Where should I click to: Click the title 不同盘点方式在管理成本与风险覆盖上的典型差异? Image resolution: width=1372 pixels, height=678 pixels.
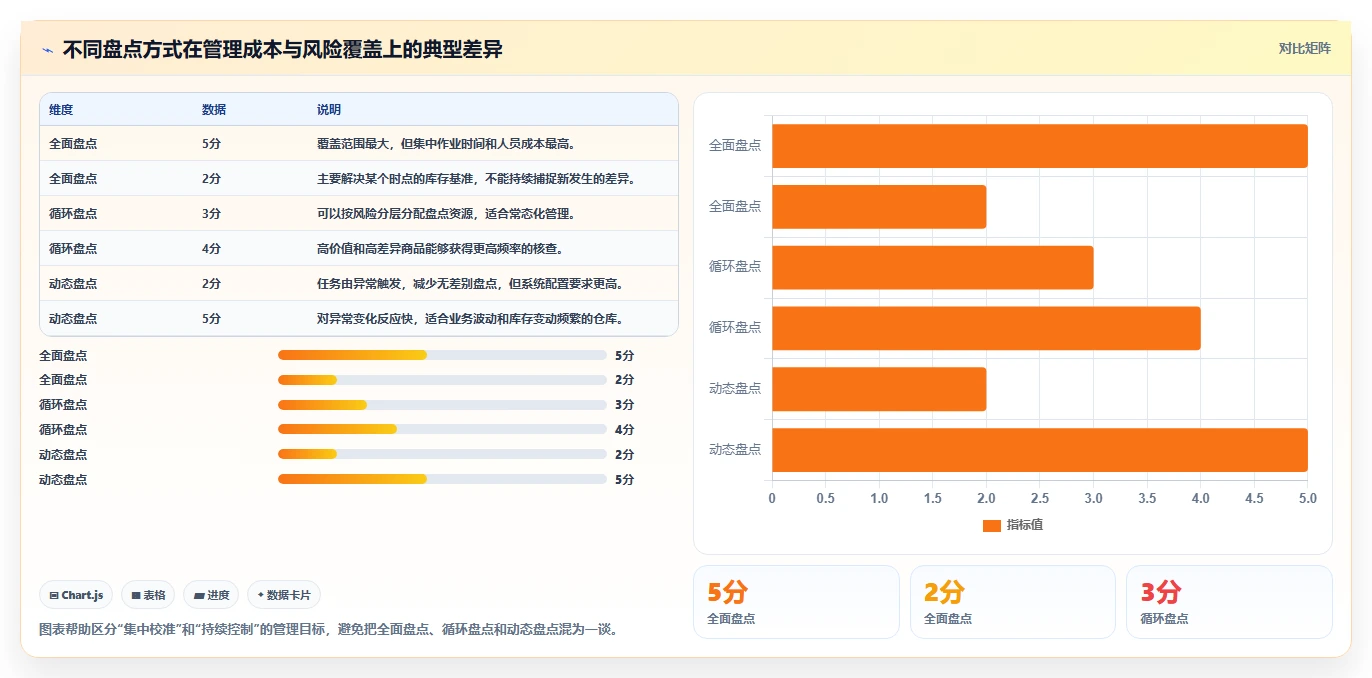click(x=282, y=49)
